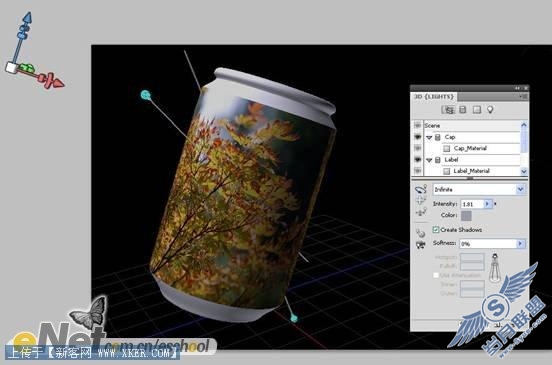Click the blue Z-axis arrow on 3D axis widget

(x=27, y=18)
